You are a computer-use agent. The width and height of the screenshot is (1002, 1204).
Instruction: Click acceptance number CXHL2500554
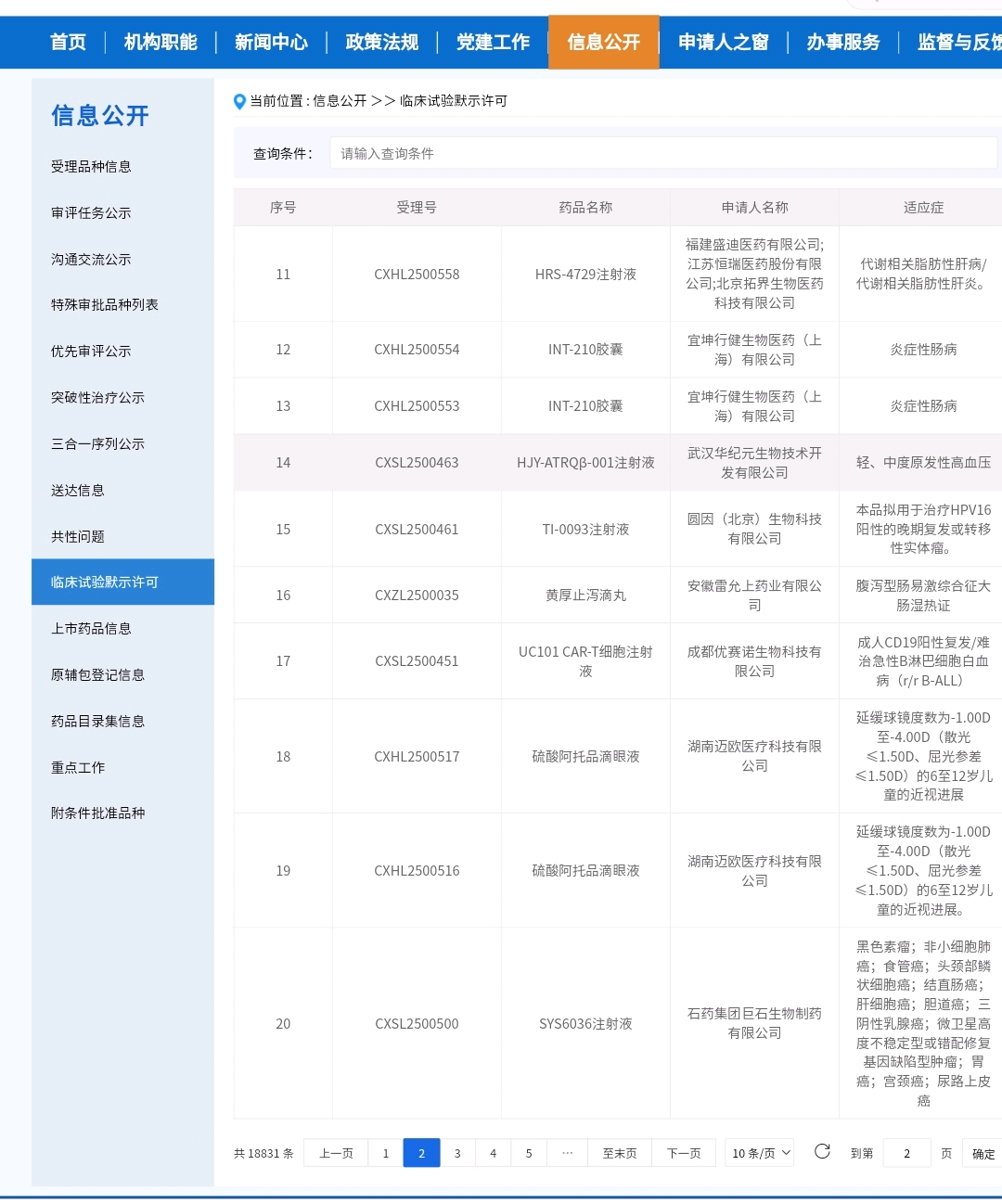coord(417,350)
